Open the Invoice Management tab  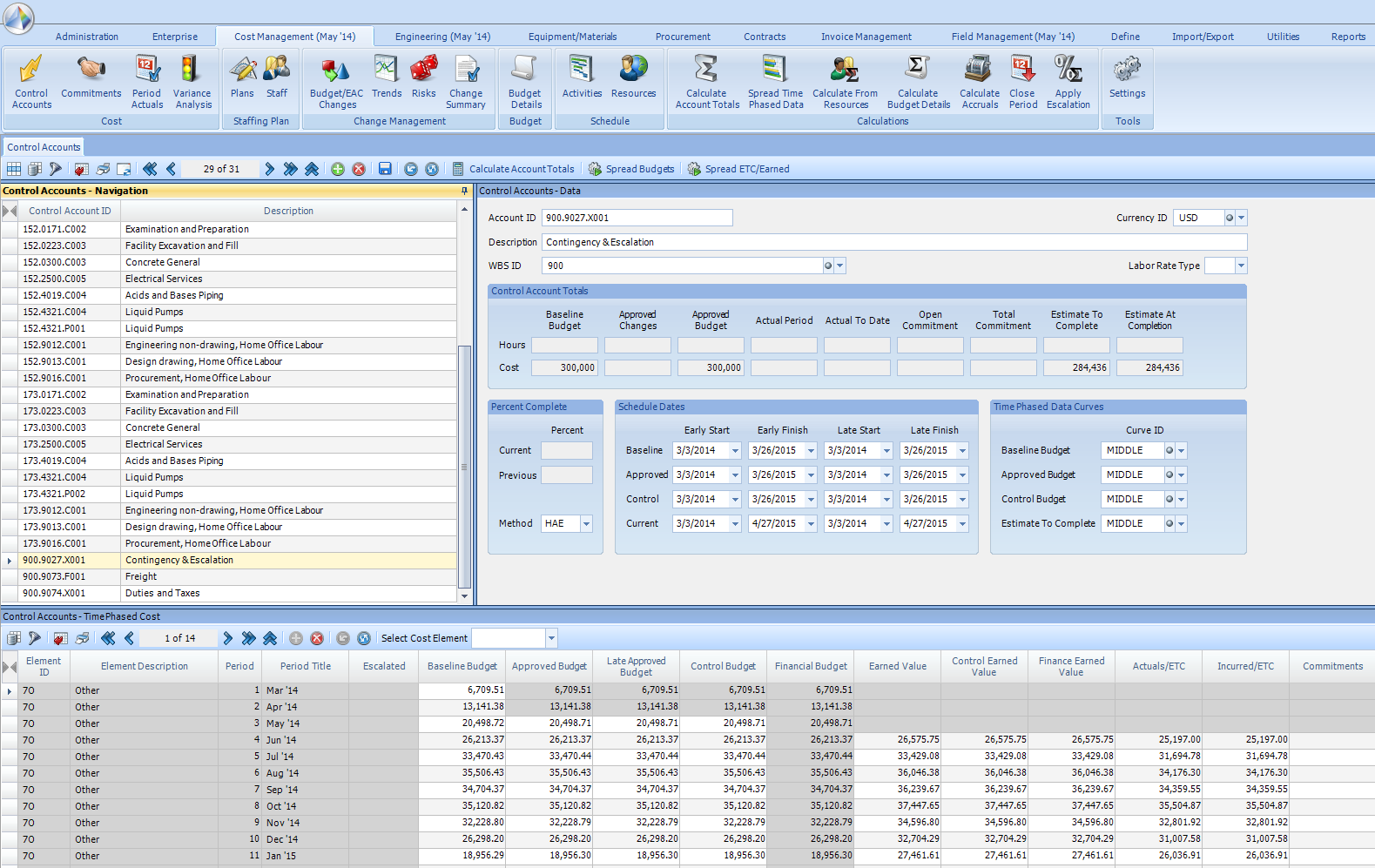(x=866, y=37)
